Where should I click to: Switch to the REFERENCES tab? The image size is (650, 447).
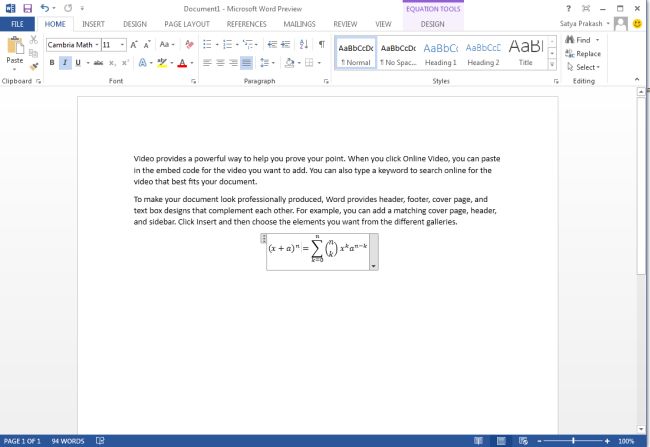coord(246,24)
